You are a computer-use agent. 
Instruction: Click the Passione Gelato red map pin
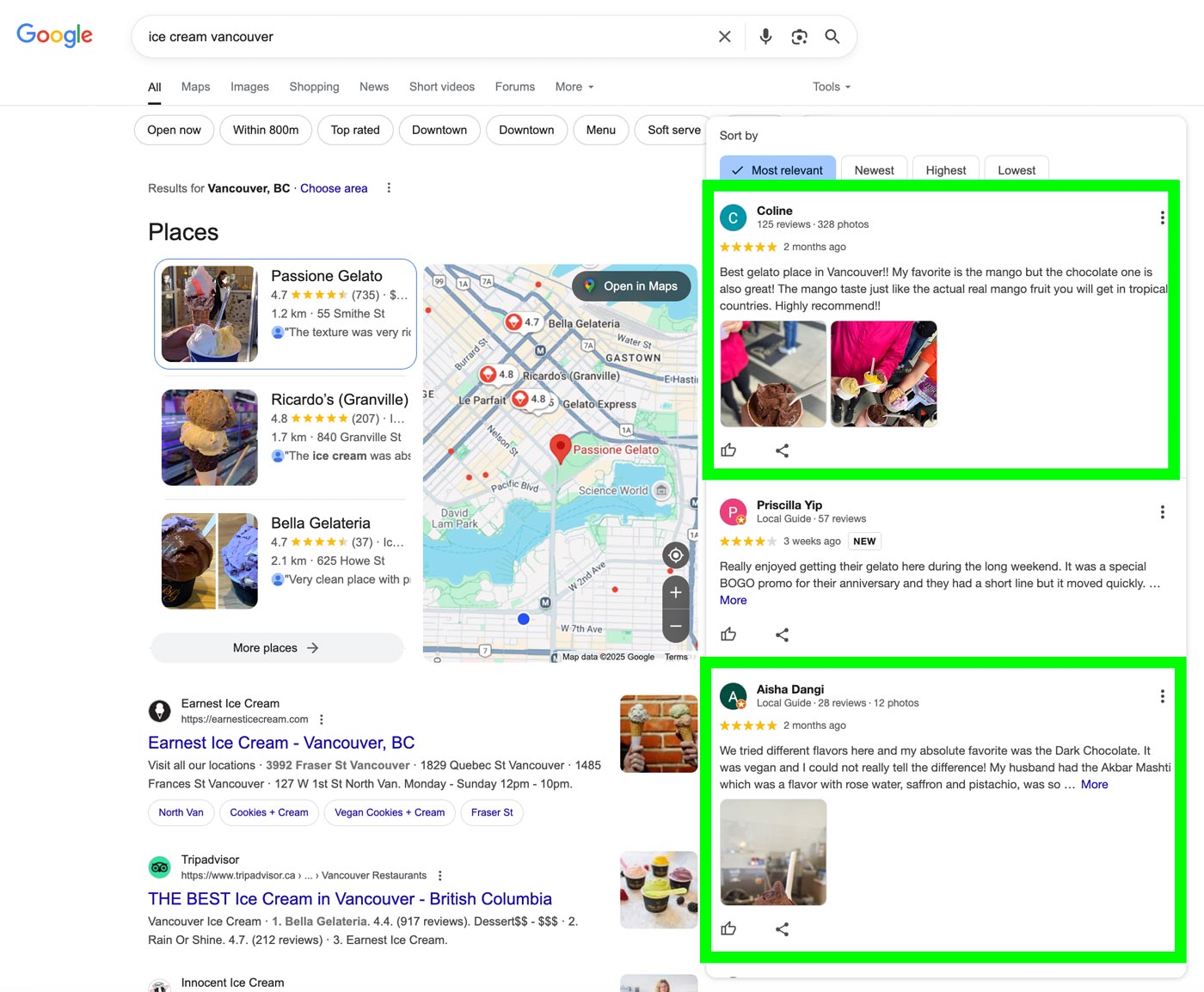tap(560, 448)
